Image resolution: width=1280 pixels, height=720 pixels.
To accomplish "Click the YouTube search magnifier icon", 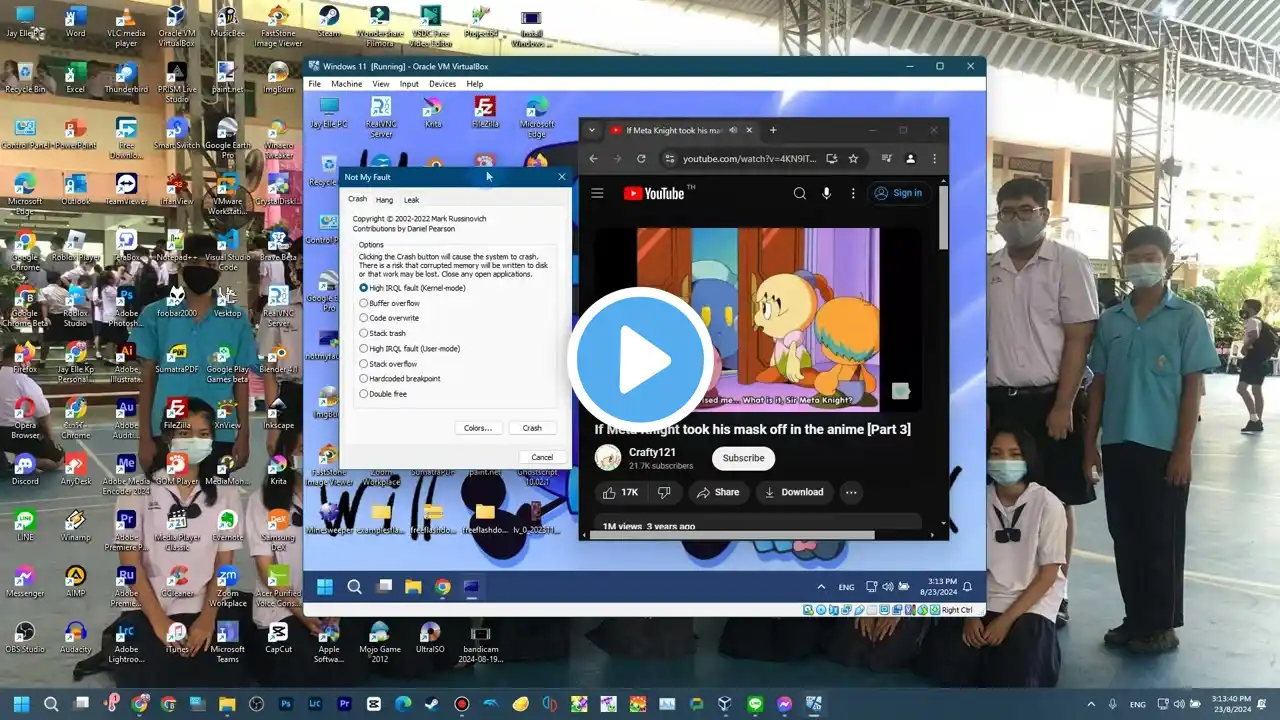I will pyautogui.click(x=800, y=193).
